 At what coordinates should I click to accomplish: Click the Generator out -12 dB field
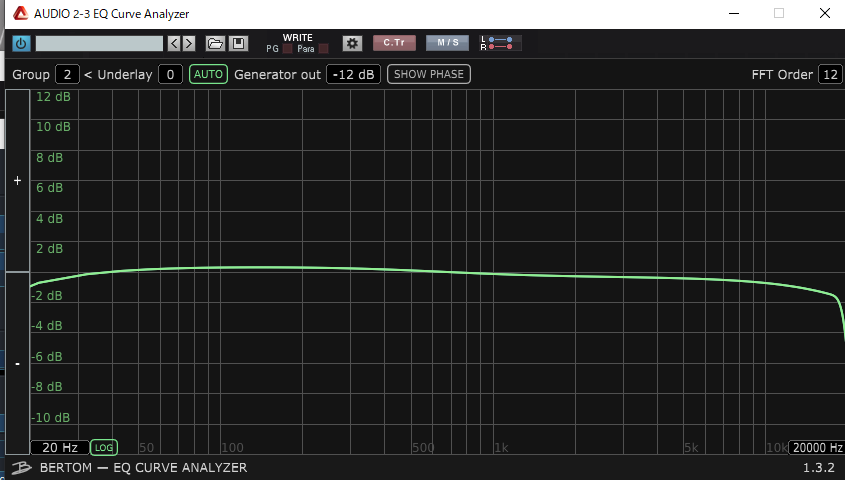353,74
